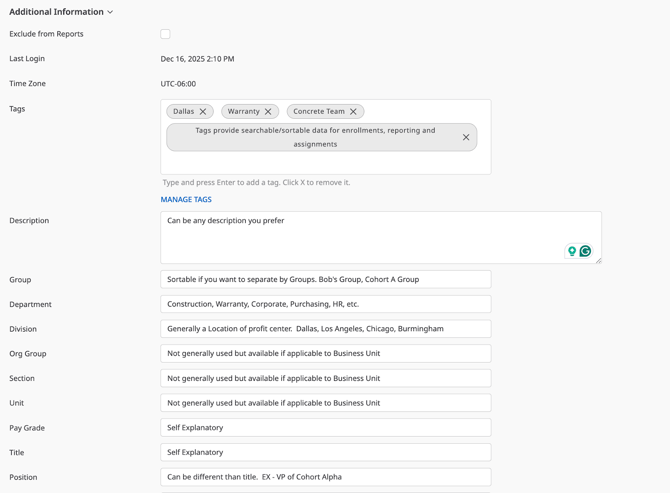
Task: Click the Description box resize handle
Action: (598, 260)
